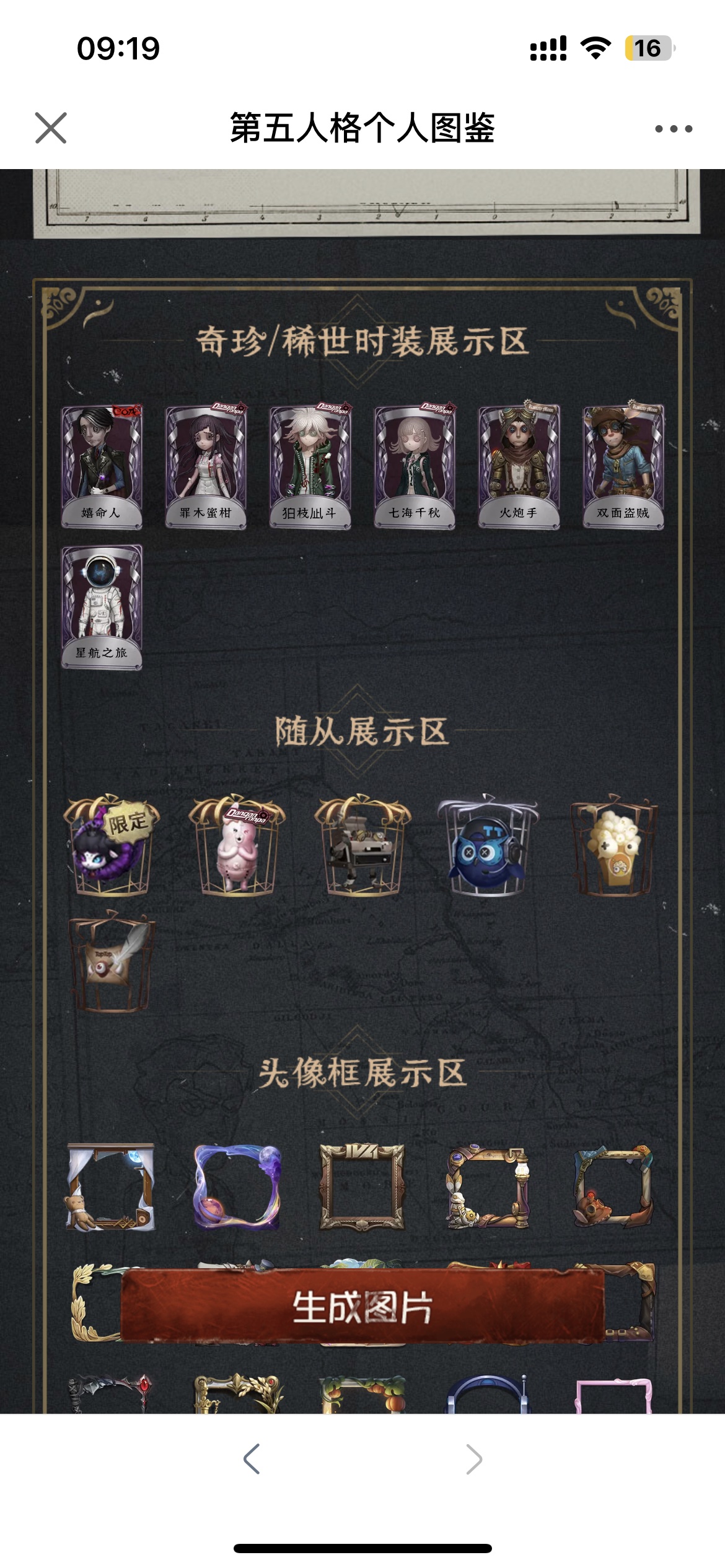Screen dimensions: 725x1568
Task: Select the pink Monokuma bear pet icon
Action: coord(237,845)
